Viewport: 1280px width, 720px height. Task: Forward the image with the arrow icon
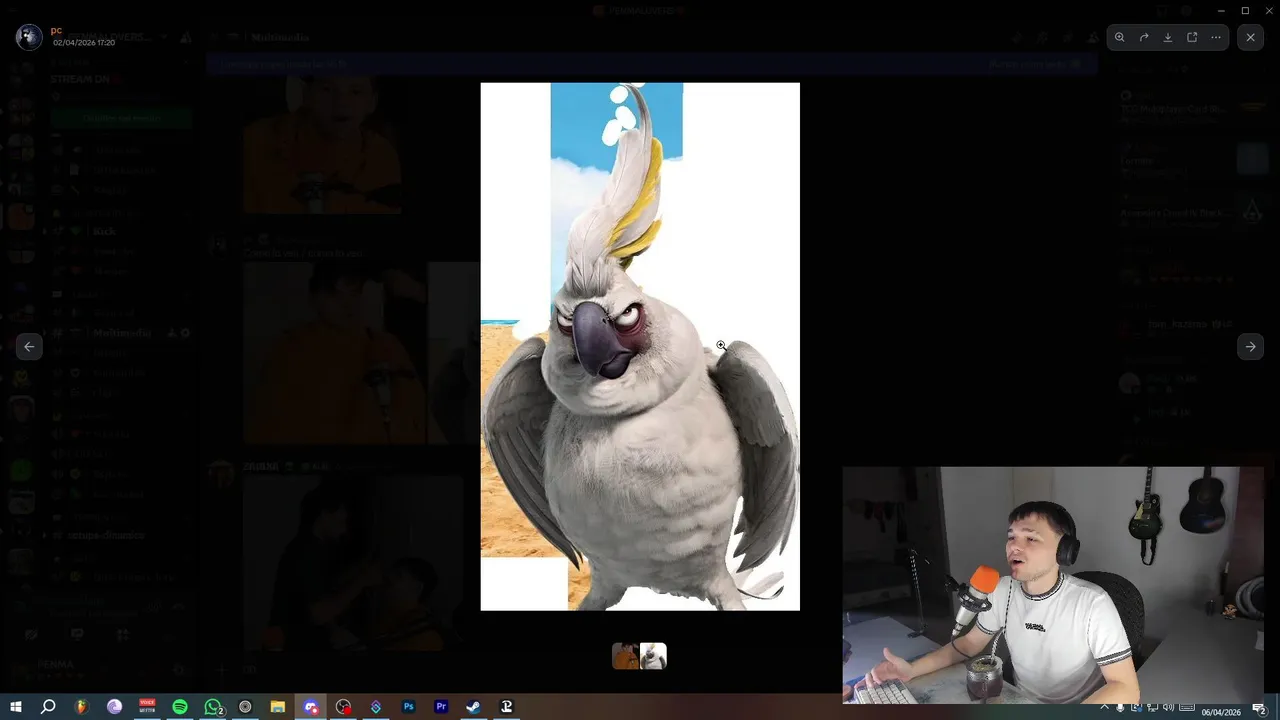click(x=1144, y=37)
